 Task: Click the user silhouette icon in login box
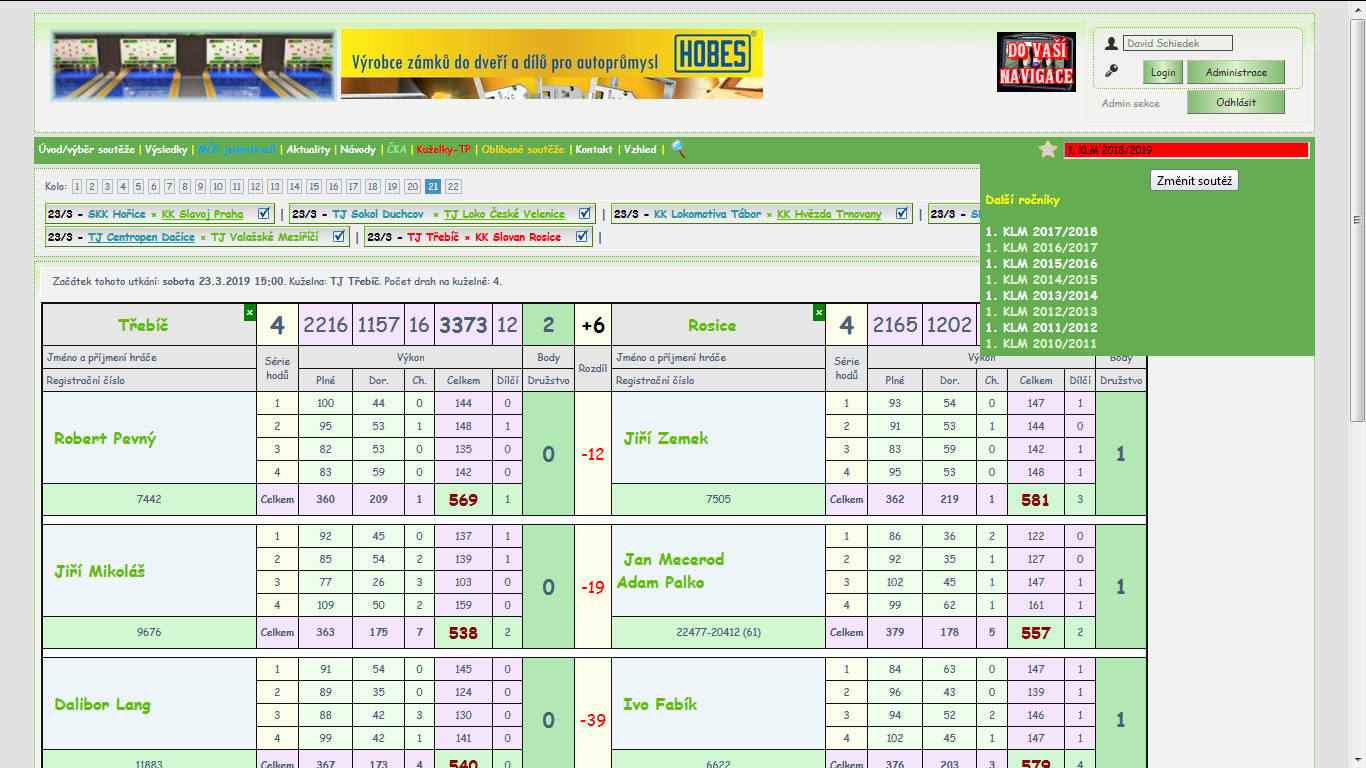point(1111,44)
